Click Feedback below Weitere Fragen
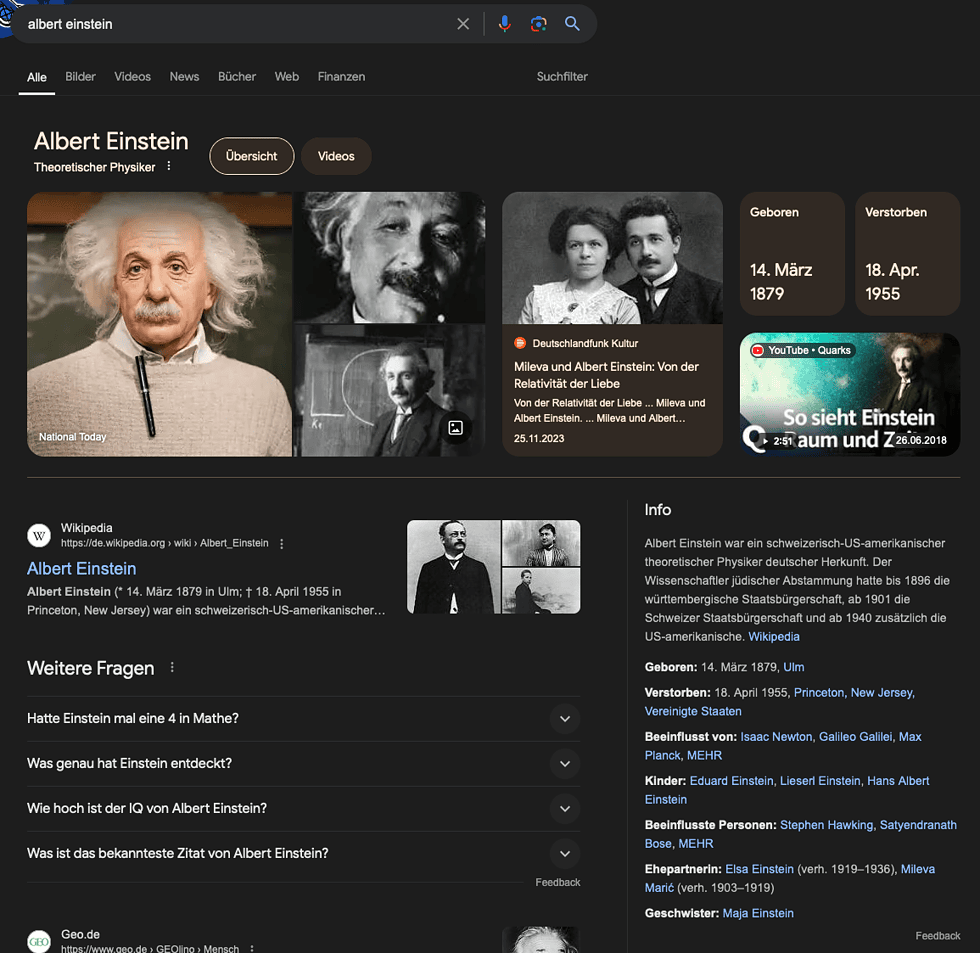Viewport: 980px width, 953px height. pyautogui.click(x=558, y=882)
